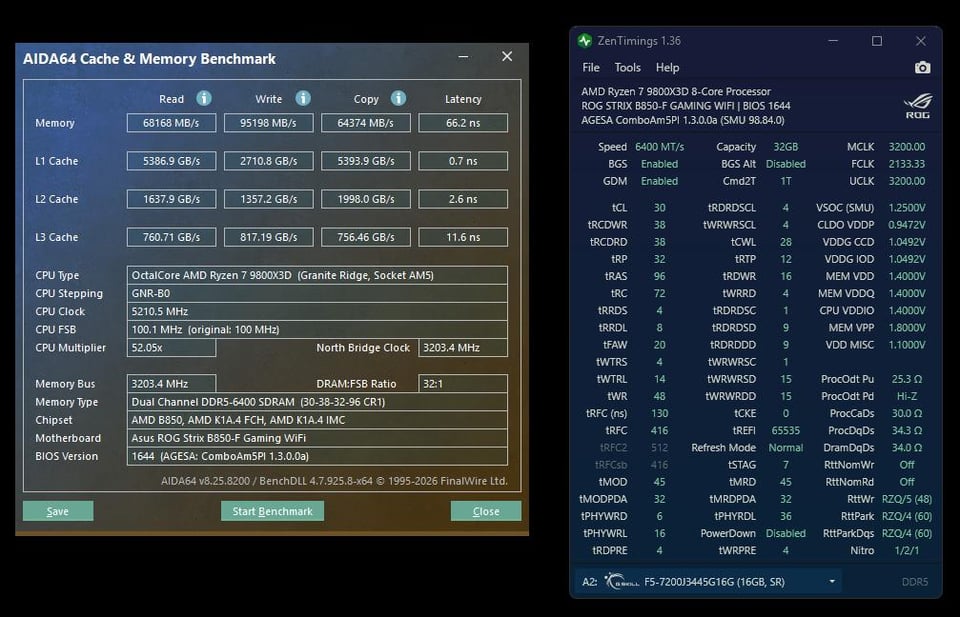Click the info icon next to Copy
Viewport: 960px width, 617px height.
[398, 98]
